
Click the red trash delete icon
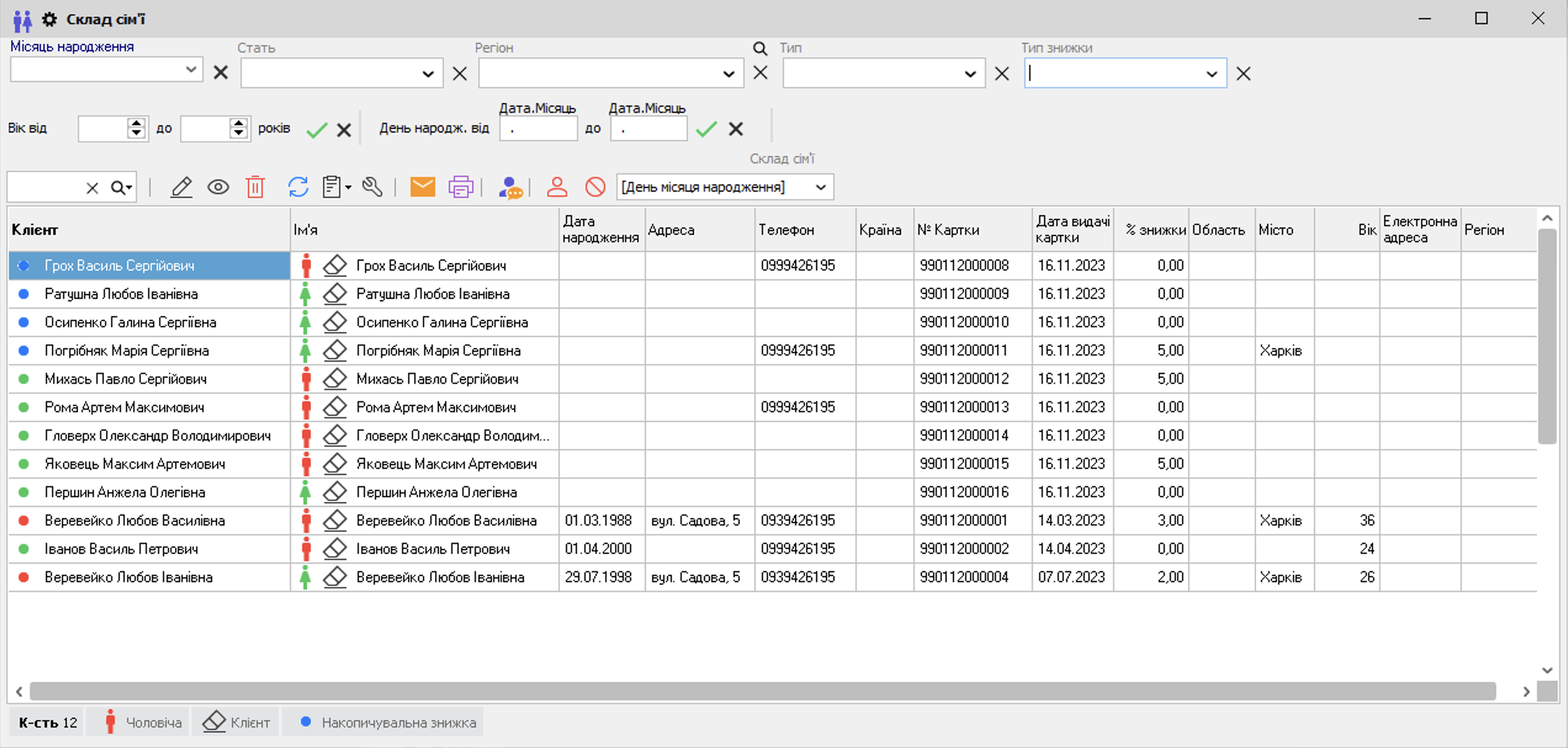click(x=255, y=187)
